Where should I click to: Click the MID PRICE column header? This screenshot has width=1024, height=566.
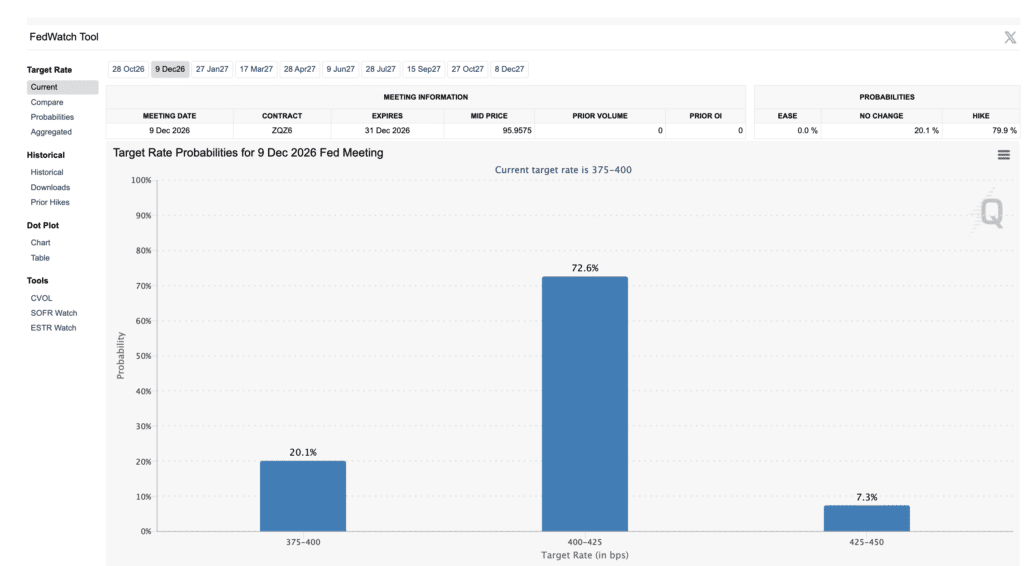(x=489, y=116)
